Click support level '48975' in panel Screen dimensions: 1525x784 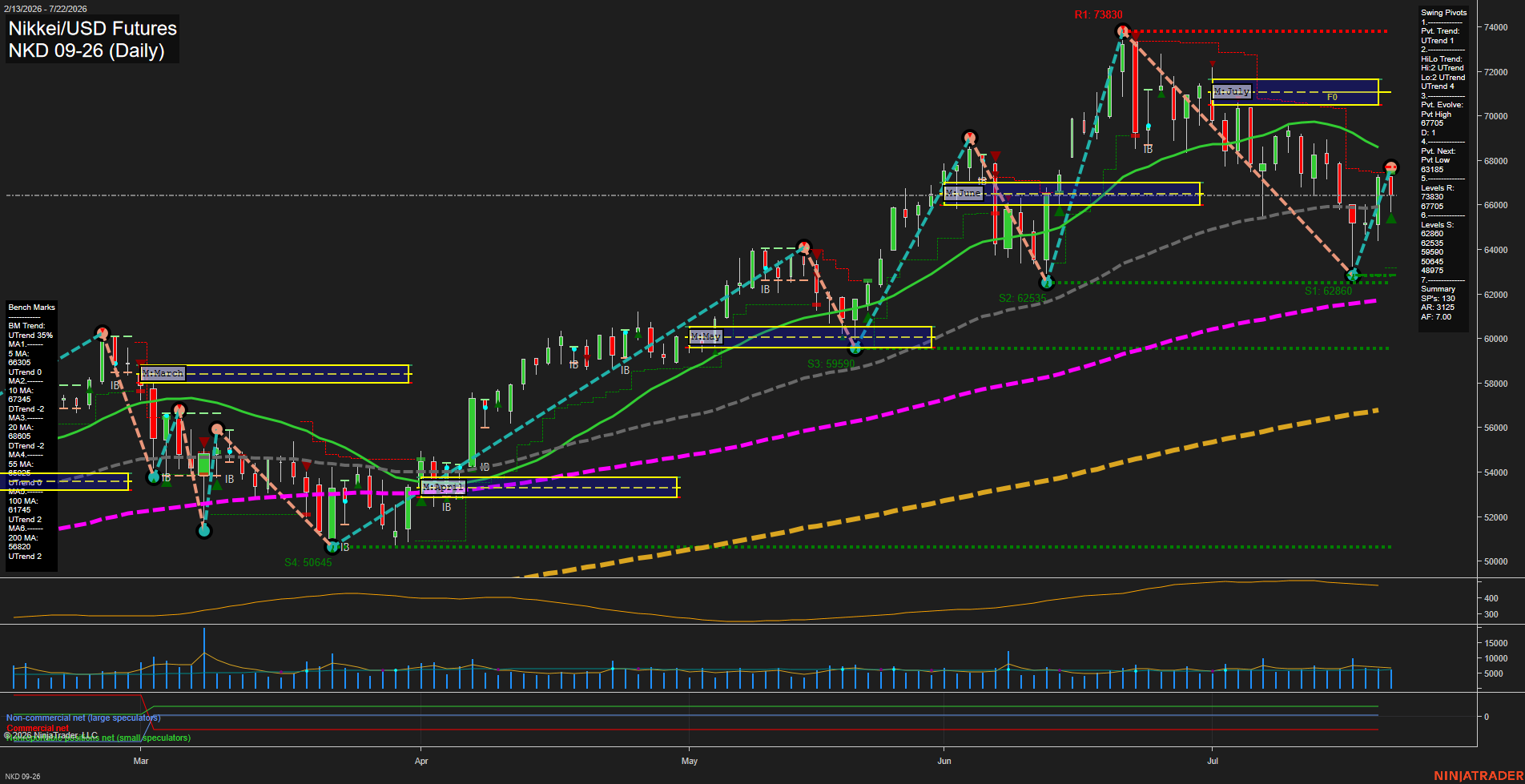point(1432,271)
